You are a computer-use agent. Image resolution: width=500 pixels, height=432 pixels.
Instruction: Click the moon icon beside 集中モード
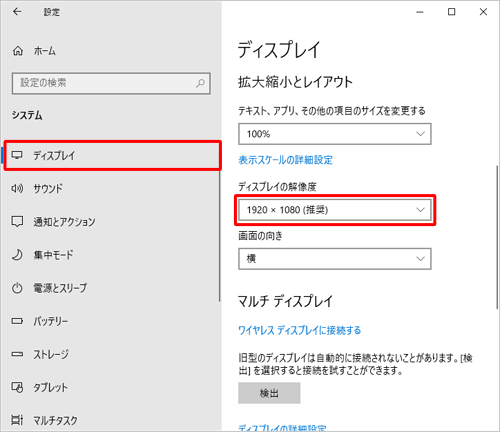pos(17,255)
